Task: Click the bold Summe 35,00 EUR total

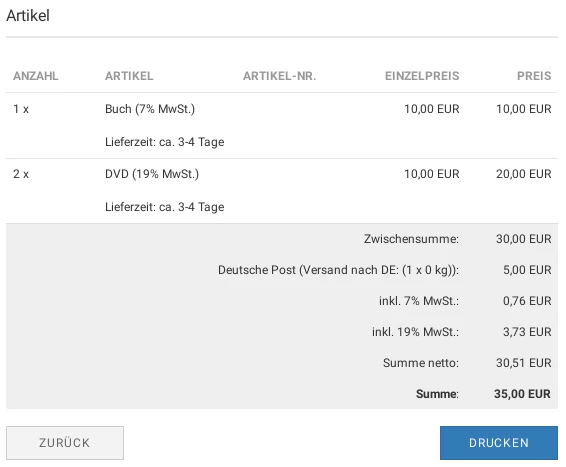Action: click(522, 394)
